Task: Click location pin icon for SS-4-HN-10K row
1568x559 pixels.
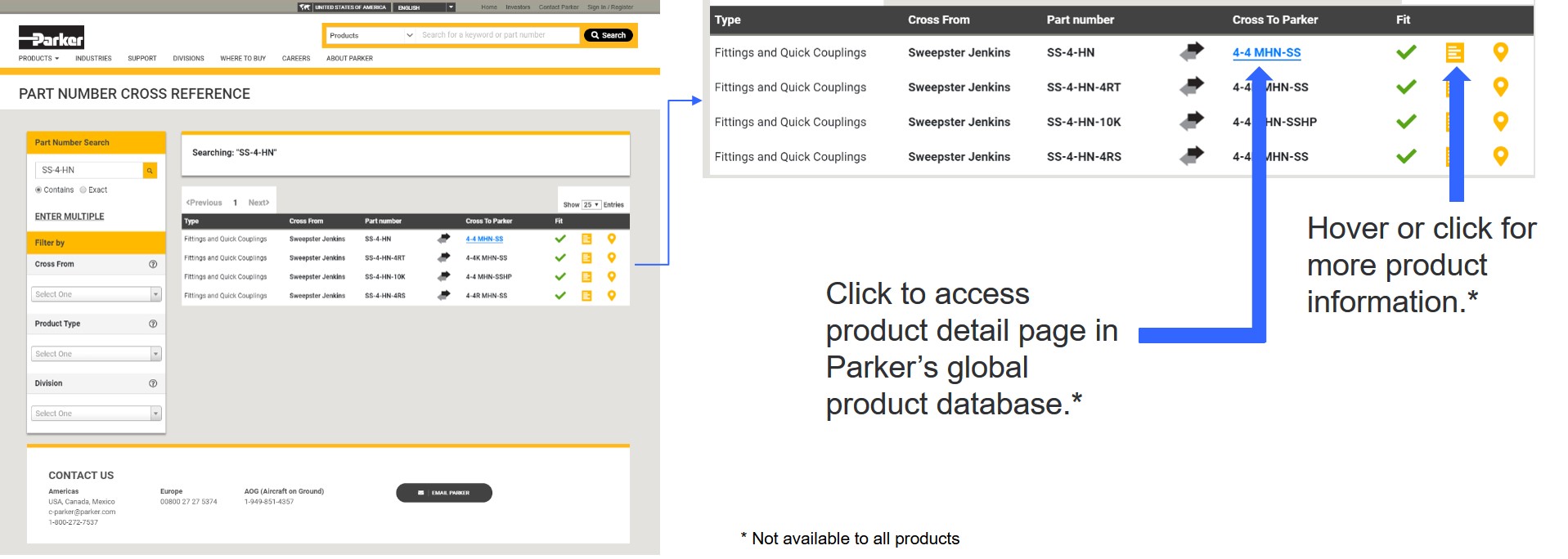Action: click(x=611, y=277)
